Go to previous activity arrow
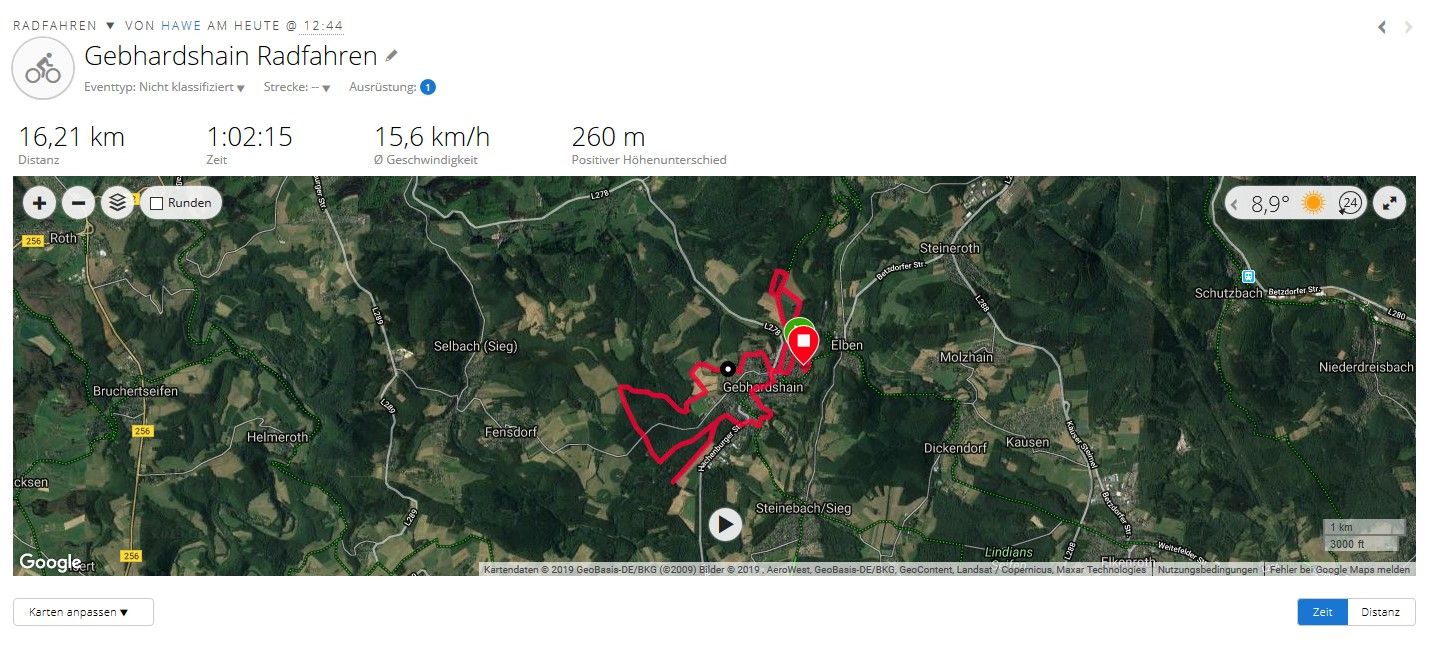Image resolution: width=1436 pixels, height=648 pixels. [x=1382, y=27]
